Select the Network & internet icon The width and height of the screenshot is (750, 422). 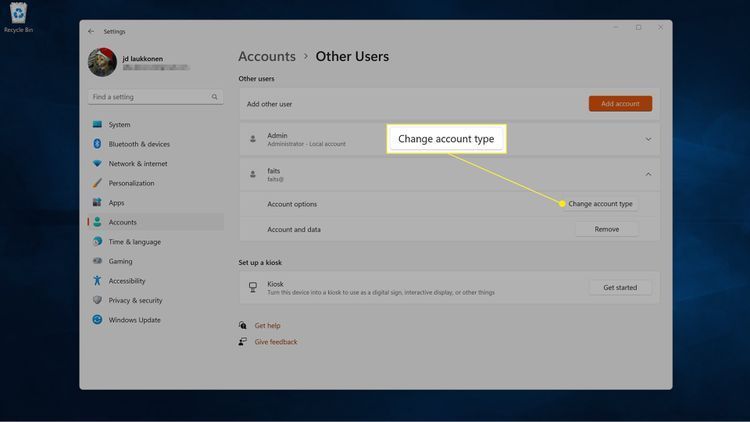tap(97, 164)
